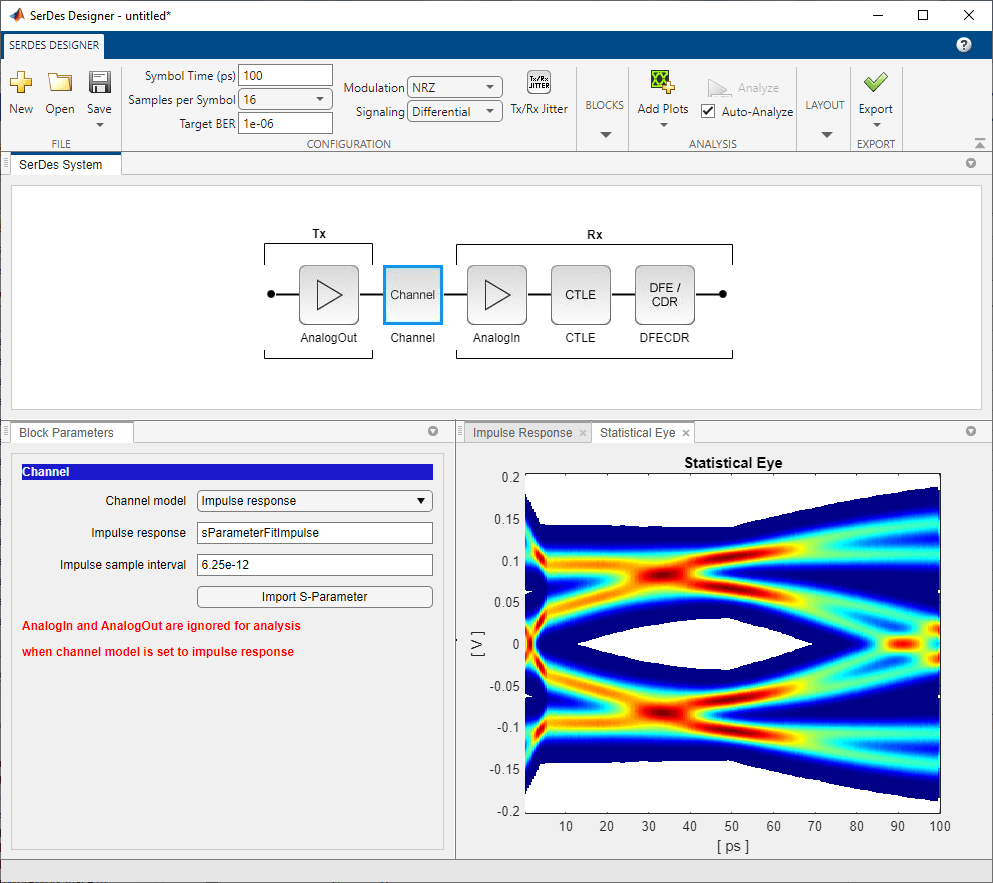Close the Statistical Eye tab

pyautogui.click(x=685, y=433)
